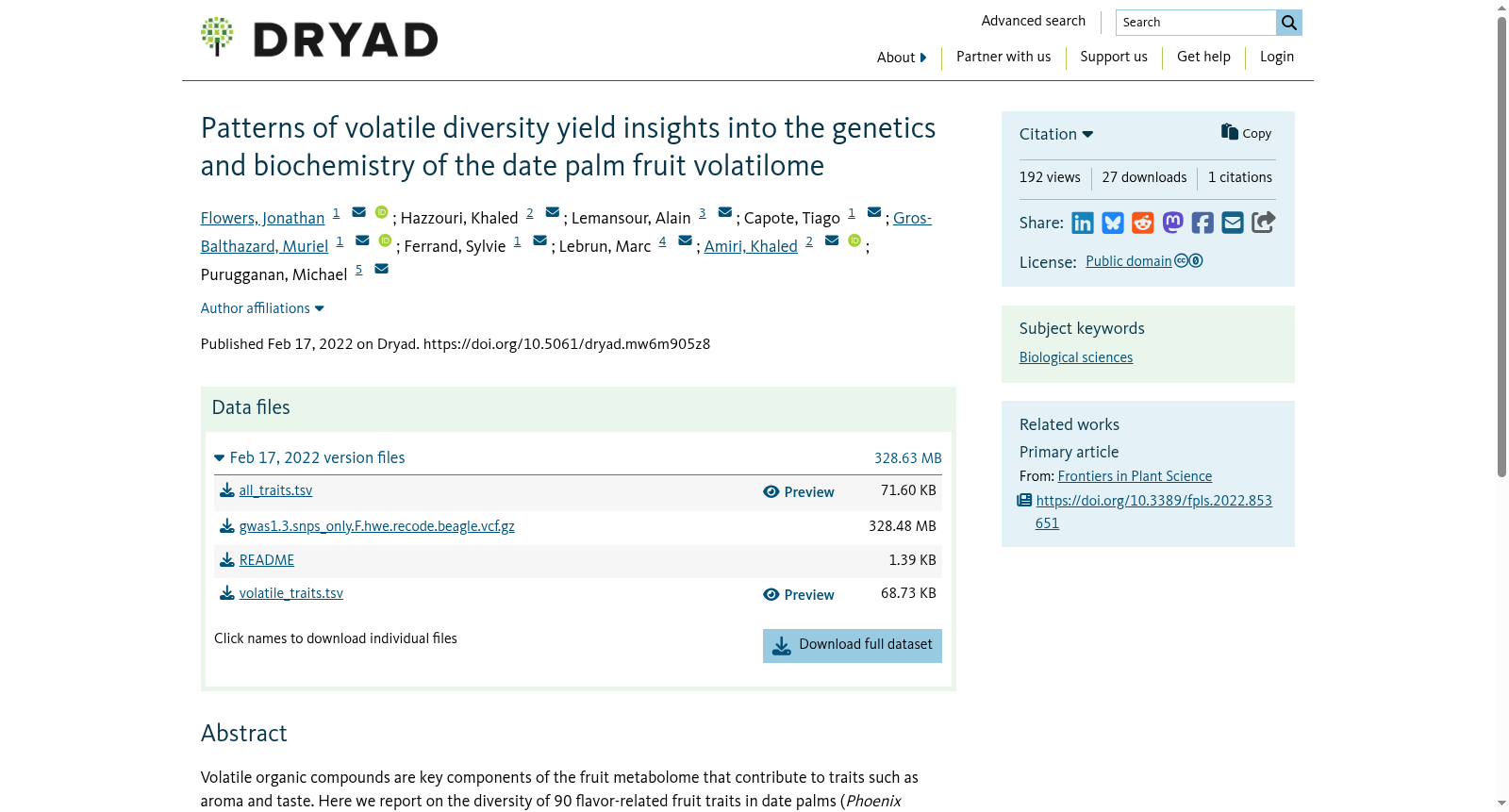Viewport: 1509px width, 812px height.
Task: Open Flowers, Jonathan ORCID icon
Action: (x=382, y=212)
